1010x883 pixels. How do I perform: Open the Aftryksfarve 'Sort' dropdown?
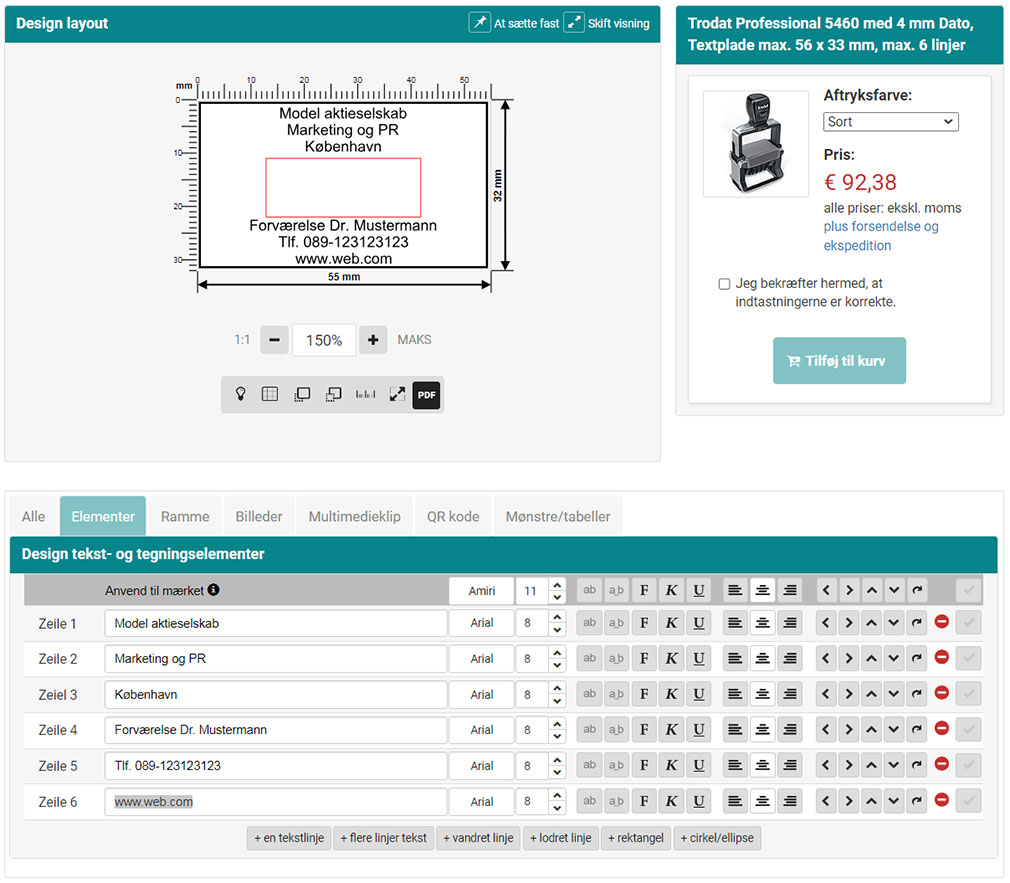pyautogui.click(x=890, y=122)
